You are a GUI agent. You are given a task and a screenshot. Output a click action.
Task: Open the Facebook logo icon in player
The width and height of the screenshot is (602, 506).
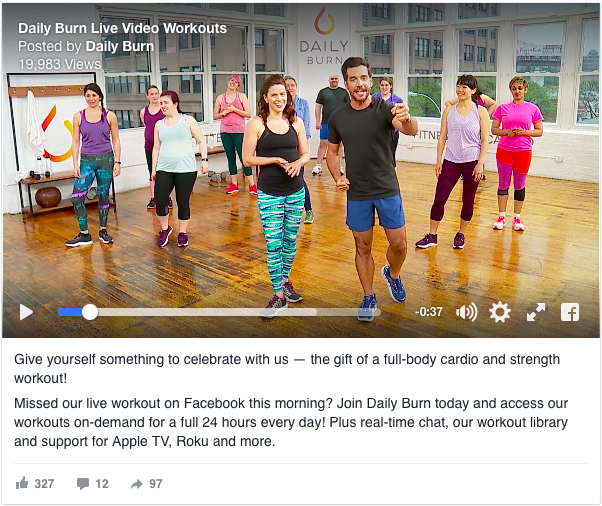click(570, 312)
